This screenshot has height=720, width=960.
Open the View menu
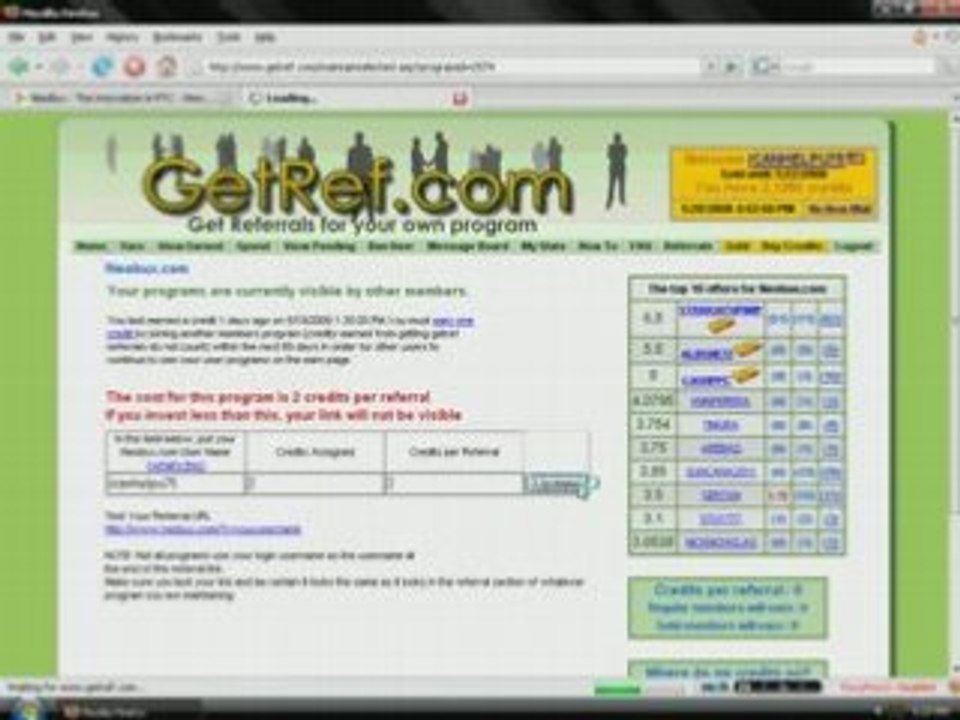point(81,37)
